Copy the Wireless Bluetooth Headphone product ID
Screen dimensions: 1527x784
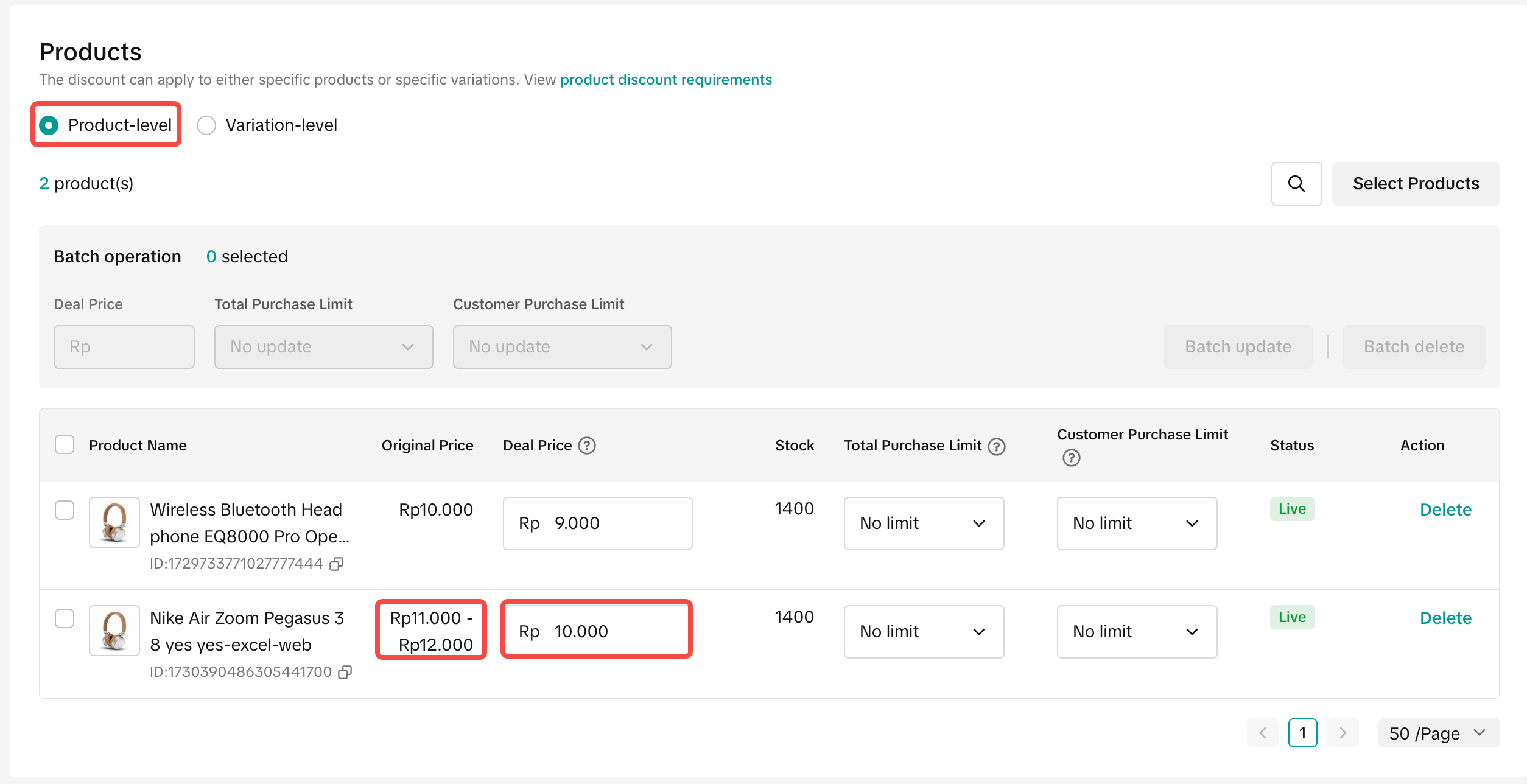[x=337, y=564]
